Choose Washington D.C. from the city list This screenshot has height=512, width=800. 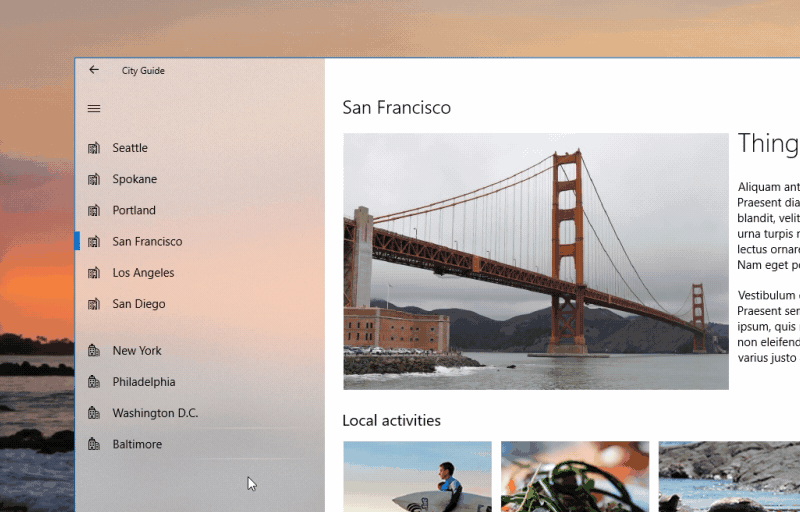tap(155, 413)
